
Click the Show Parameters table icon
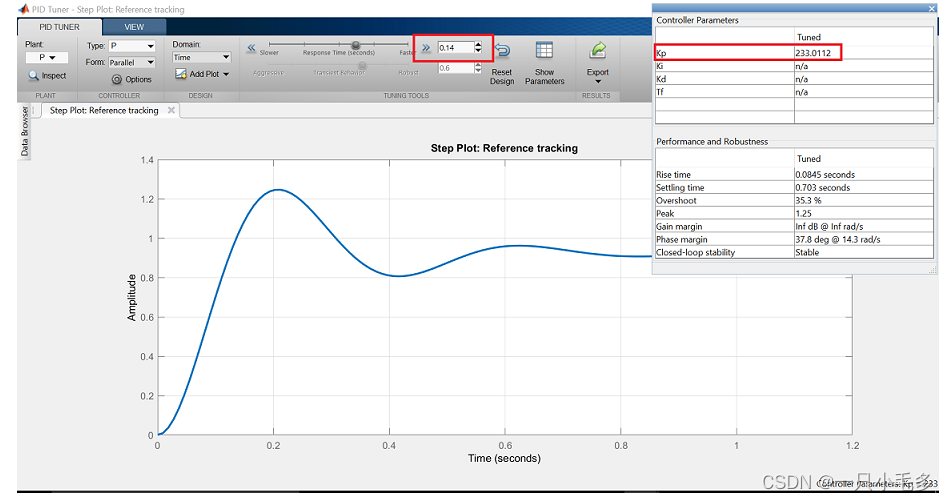tap(544, 50)
